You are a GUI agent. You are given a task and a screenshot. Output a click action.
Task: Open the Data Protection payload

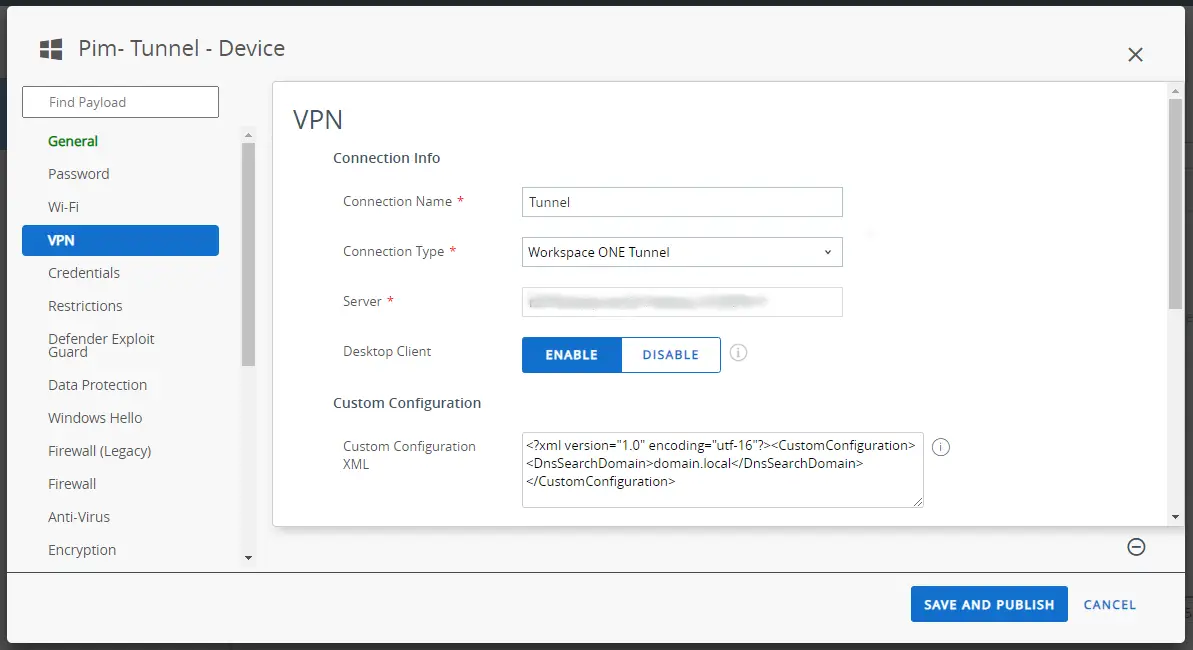click(x=97, y=385)
